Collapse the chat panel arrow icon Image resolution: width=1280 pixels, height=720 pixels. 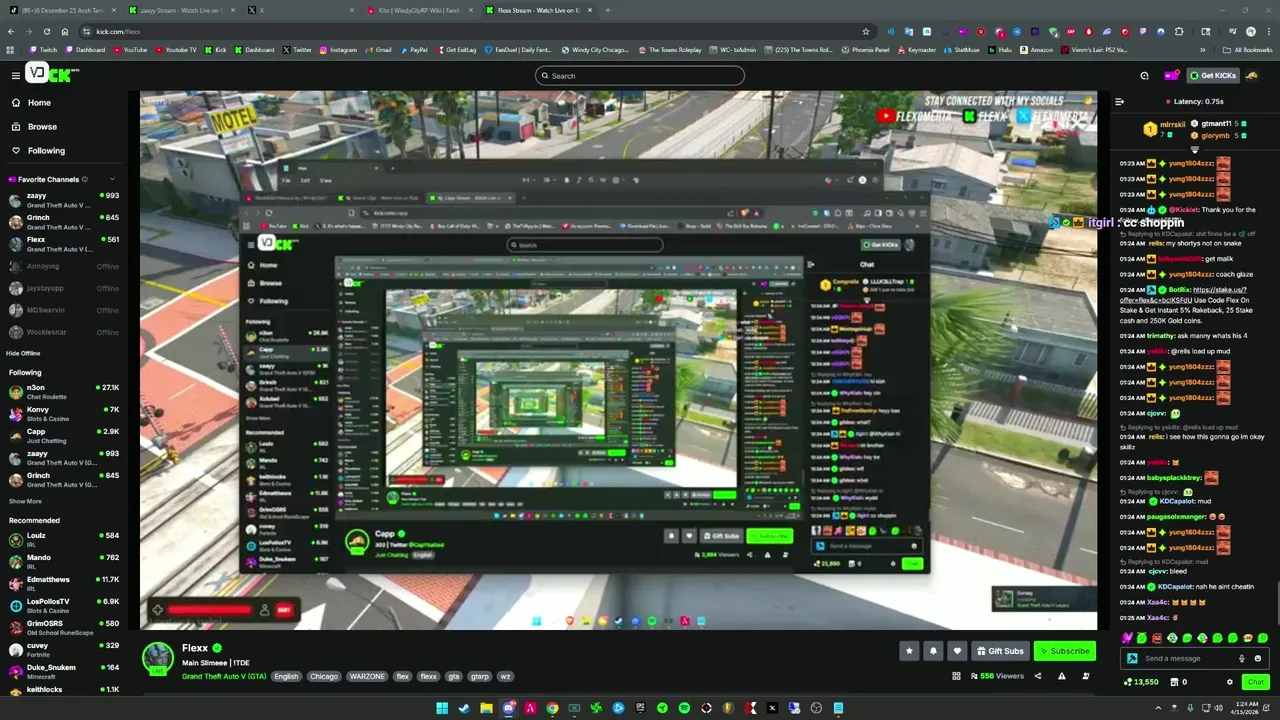(1119, 101)
